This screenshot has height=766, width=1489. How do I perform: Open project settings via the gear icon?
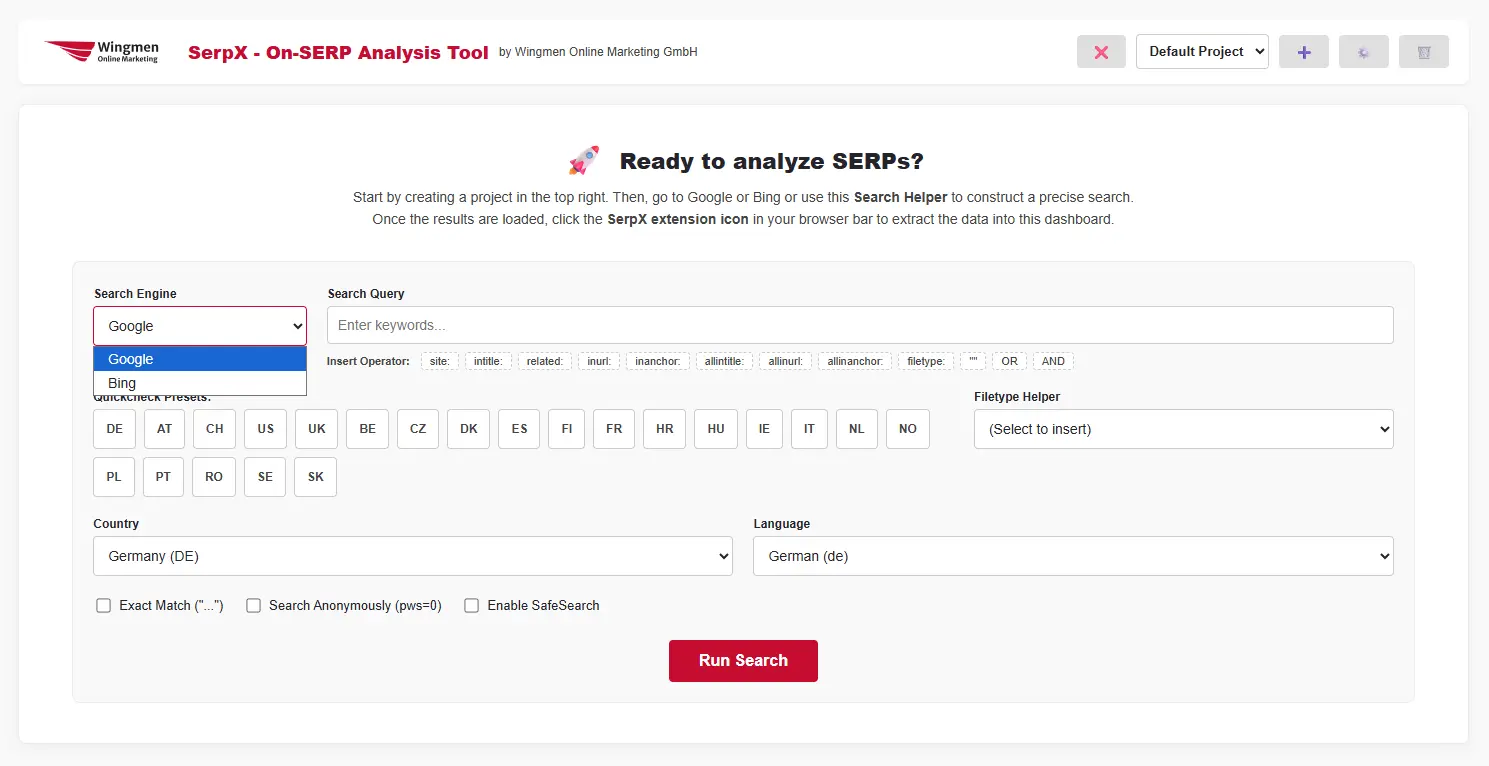click(1363, 52)
